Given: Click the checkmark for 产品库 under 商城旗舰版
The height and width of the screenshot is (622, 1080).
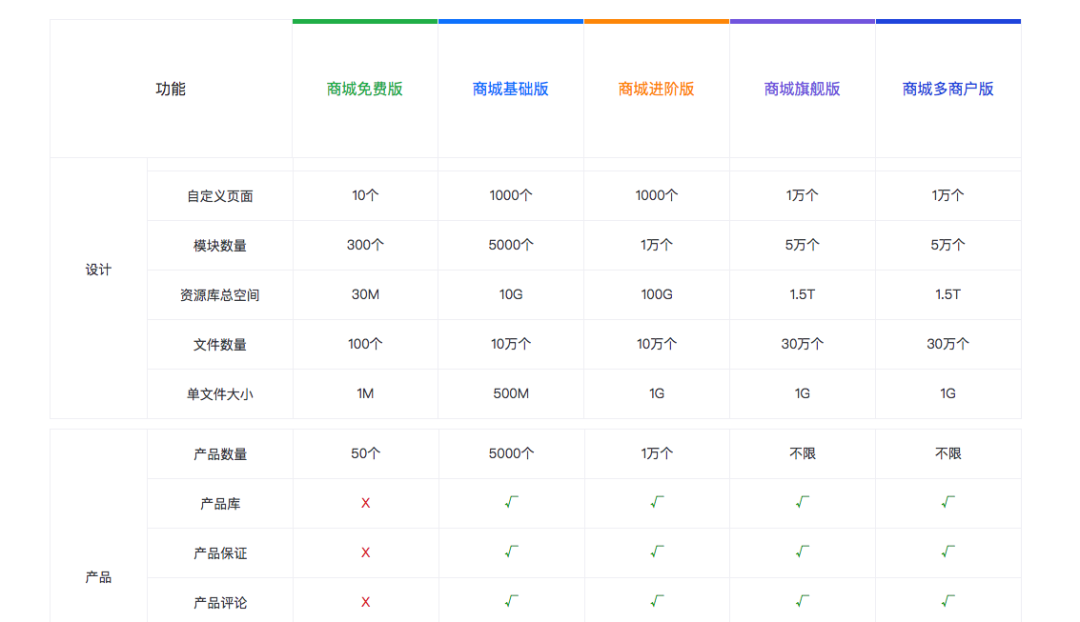Looking at the screenshot, I should pyautogui.click(x=802, y=503).
